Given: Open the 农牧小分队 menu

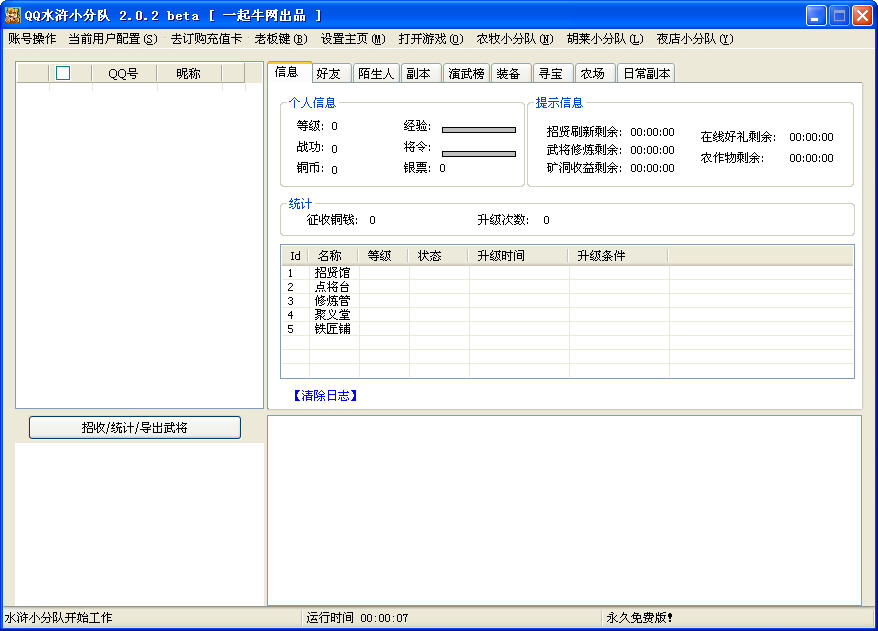Looking at the screenshot, I should click(x=514, y=39).
